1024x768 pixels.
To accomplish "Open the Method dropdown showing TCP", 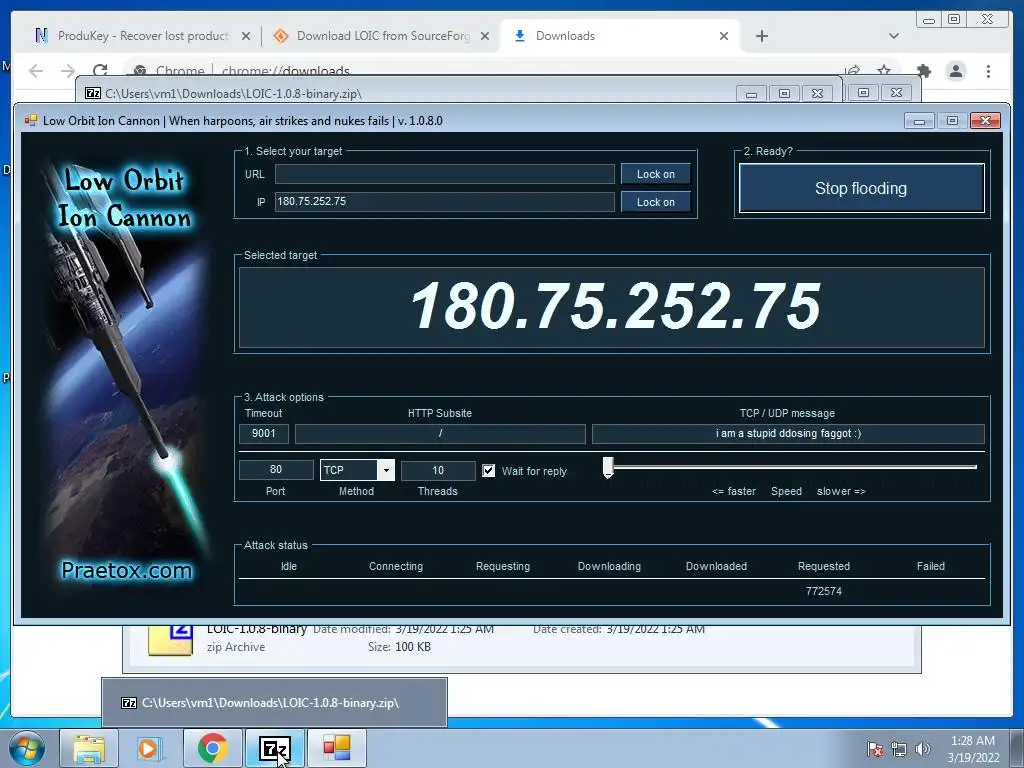I will tap(357, 470).
